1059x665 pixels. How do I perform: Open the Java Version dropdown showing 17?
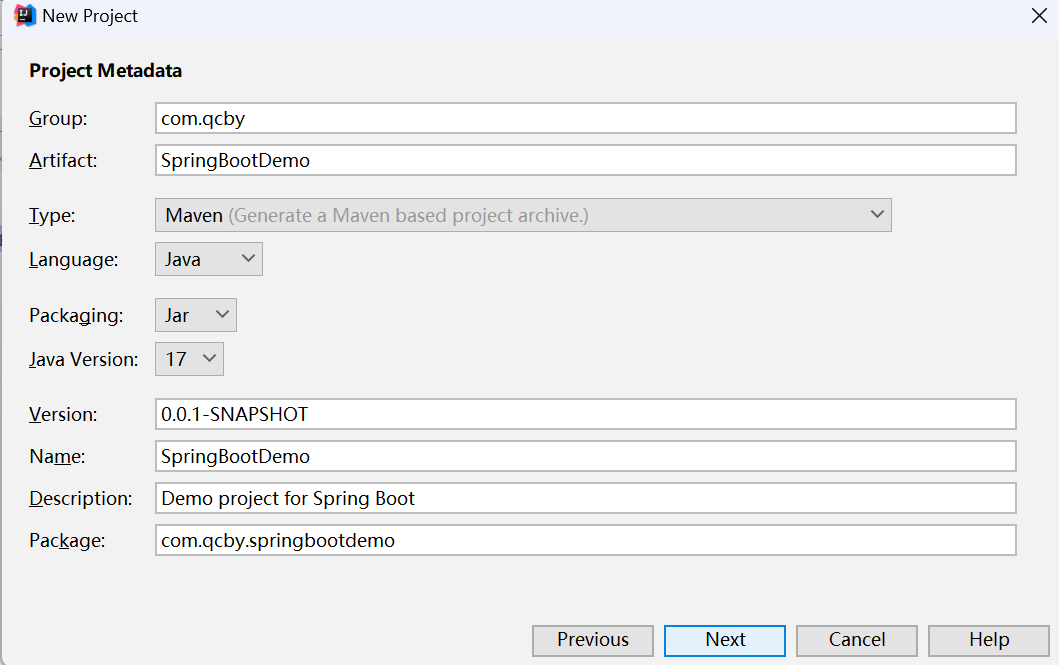(189, 359)
